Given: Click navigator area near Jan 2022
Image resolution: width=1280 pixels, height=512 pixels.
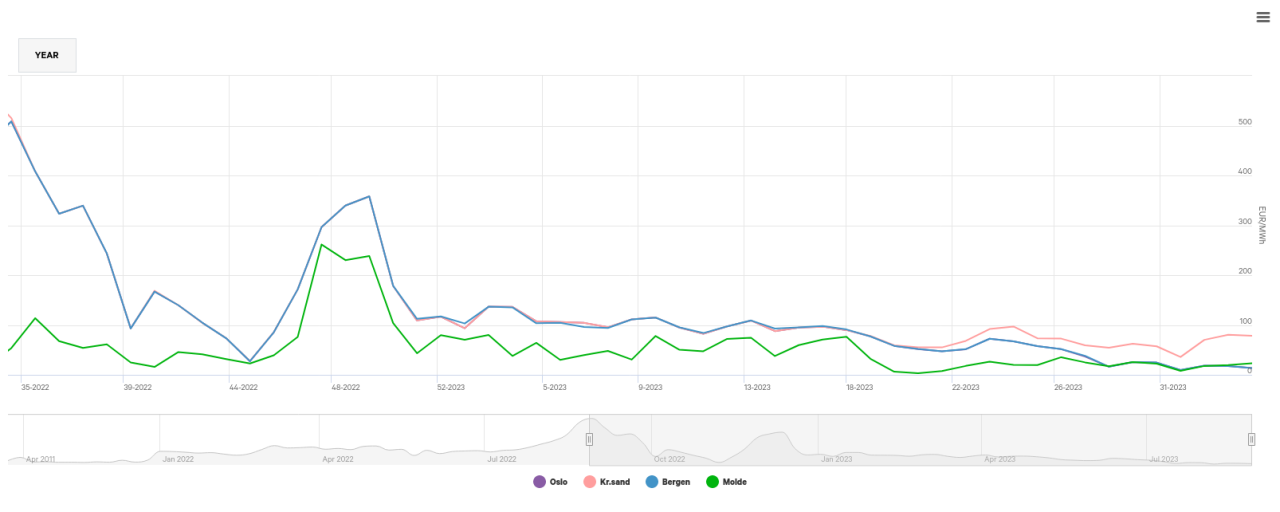Looking at the screenshot, I should (x=178, y=450).
